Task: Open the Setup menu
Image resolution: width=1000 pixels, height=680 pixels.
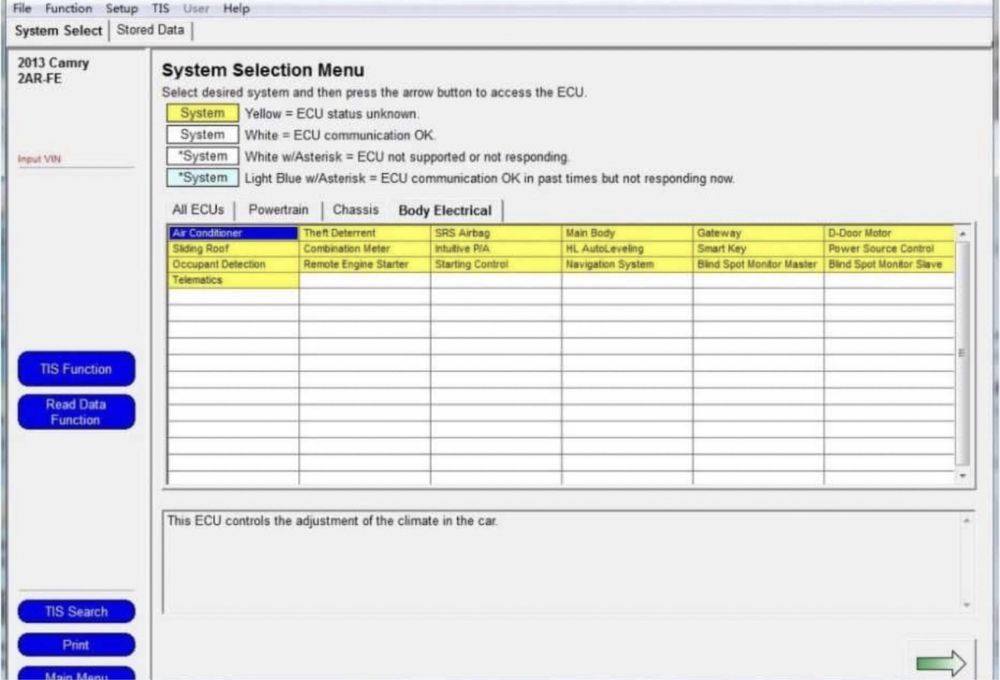Action: (x=121, y=8)
